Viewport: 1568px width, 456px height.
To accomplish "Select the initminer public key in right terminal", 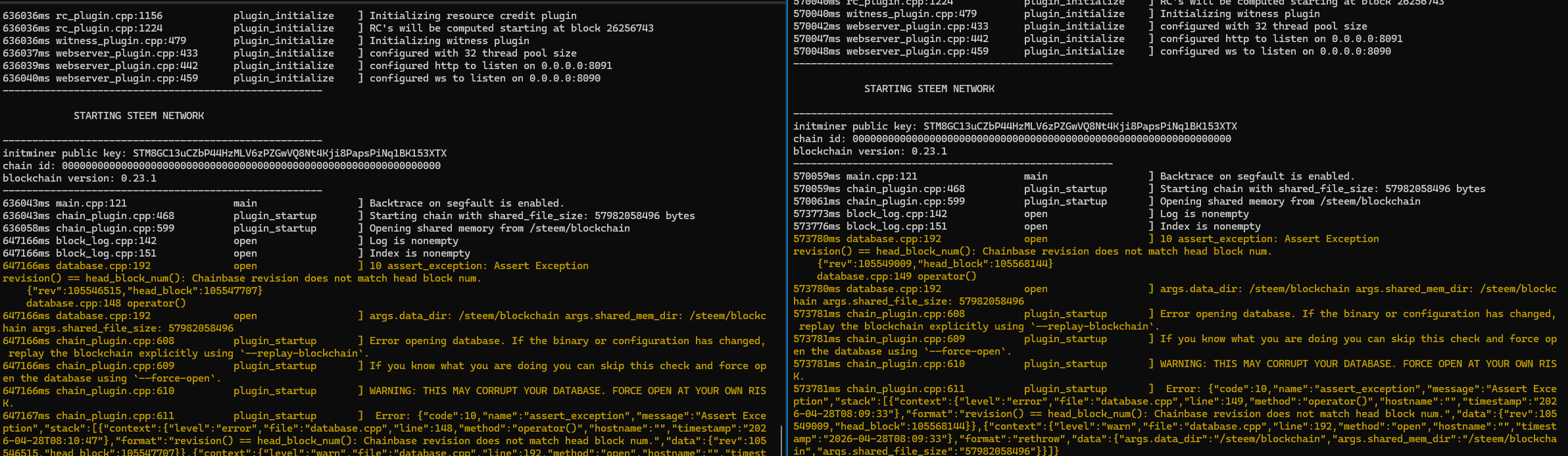I will [1080, 126].
